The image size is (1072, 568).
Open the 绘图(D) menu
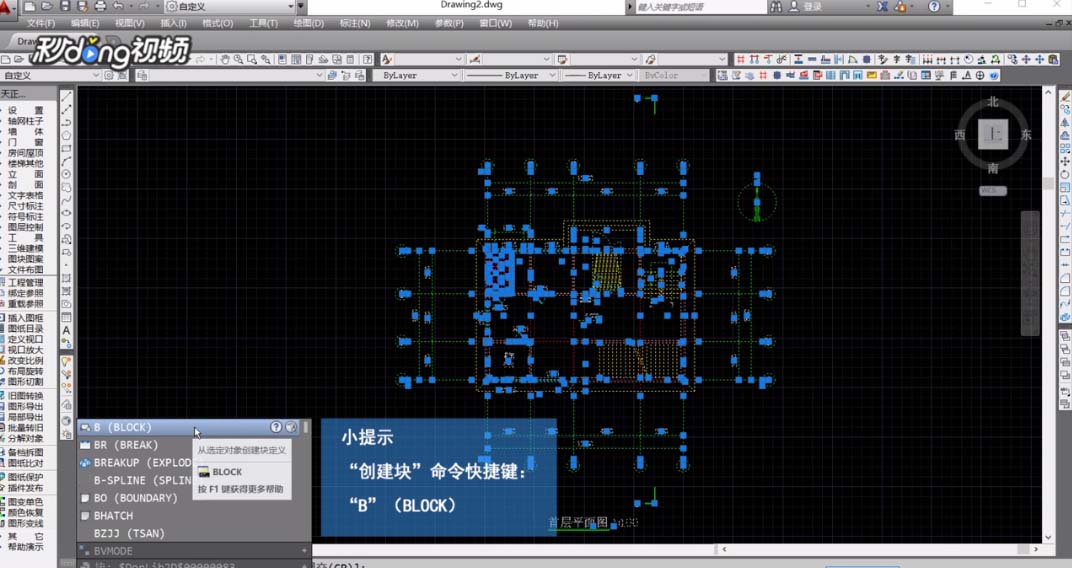click(308, 23)
